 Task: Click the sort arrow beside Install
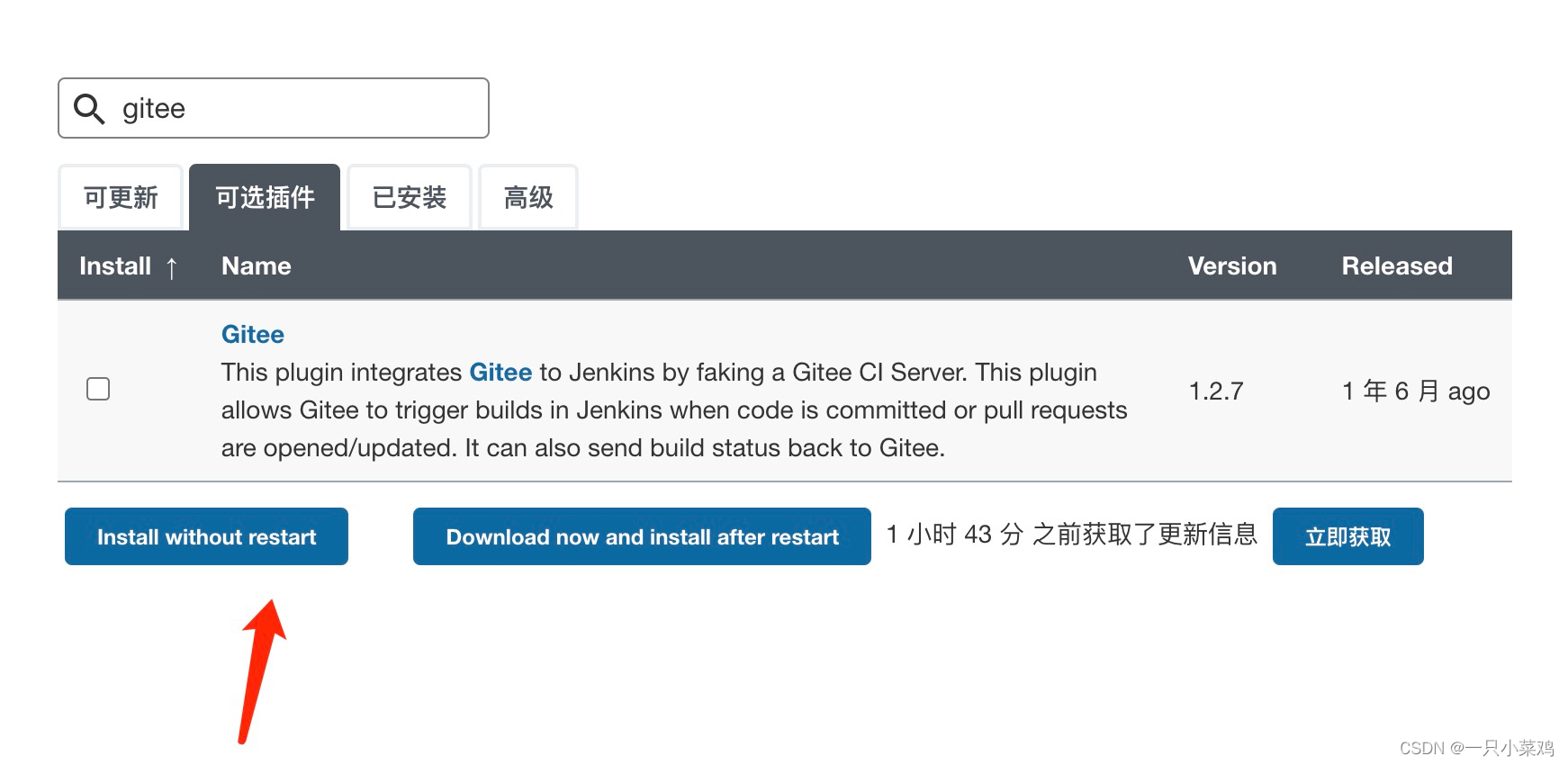172,267
